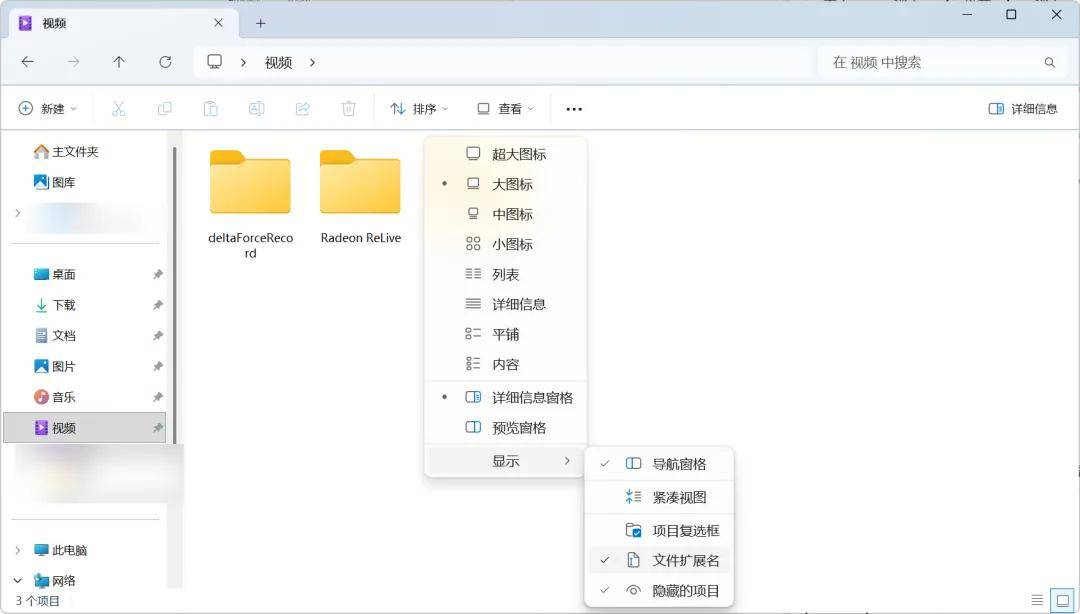This screenshot has height=614, width=1080.
Task: Select the Radeon ReLive folder
Action: coord(360,198)
